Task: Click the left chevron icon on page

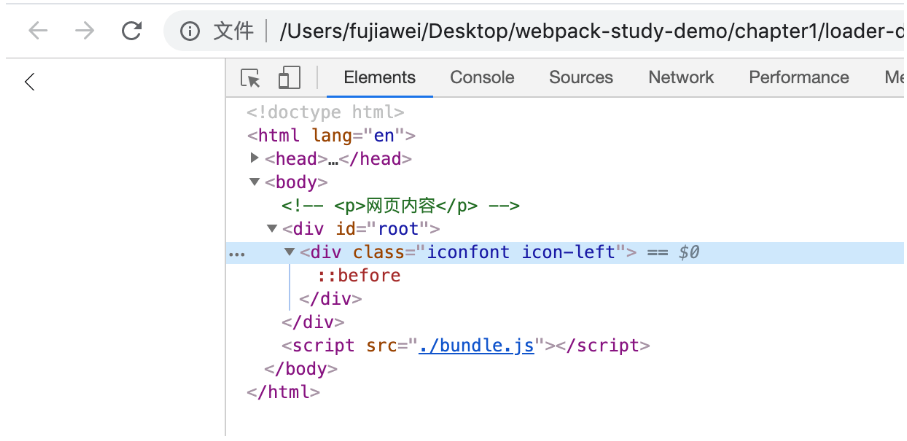Action: coord(30,82)
